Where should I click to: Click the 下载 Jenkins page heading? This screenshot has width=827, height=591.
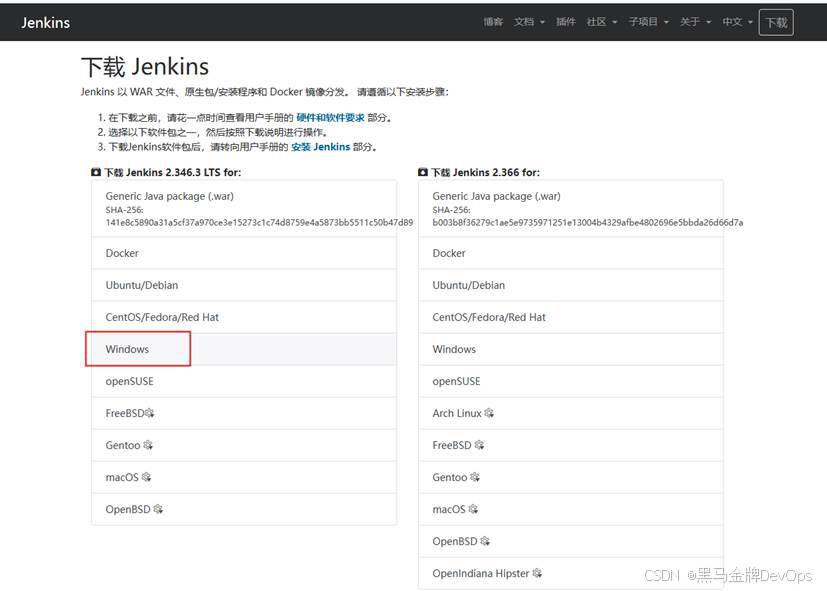click(145, 67)
